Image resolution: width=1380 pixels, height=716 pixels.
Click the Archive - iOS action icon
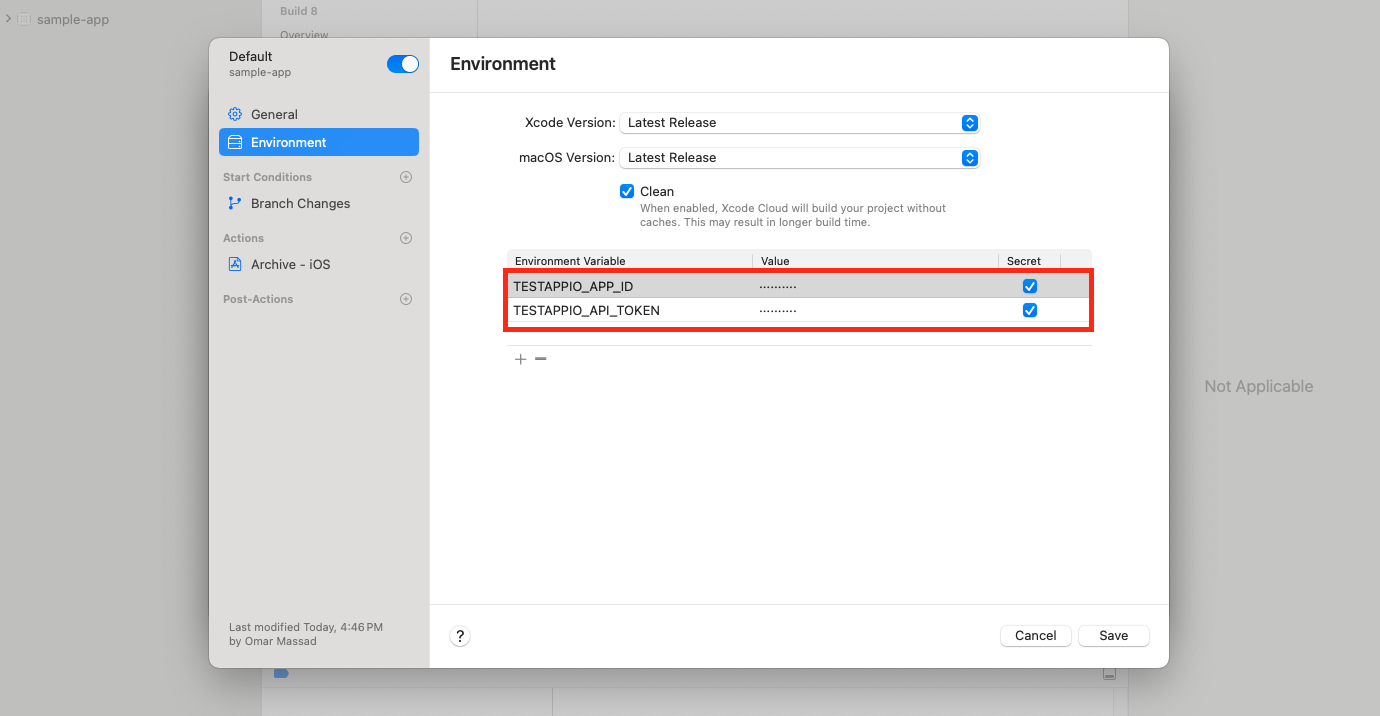[x=235, y=264]
